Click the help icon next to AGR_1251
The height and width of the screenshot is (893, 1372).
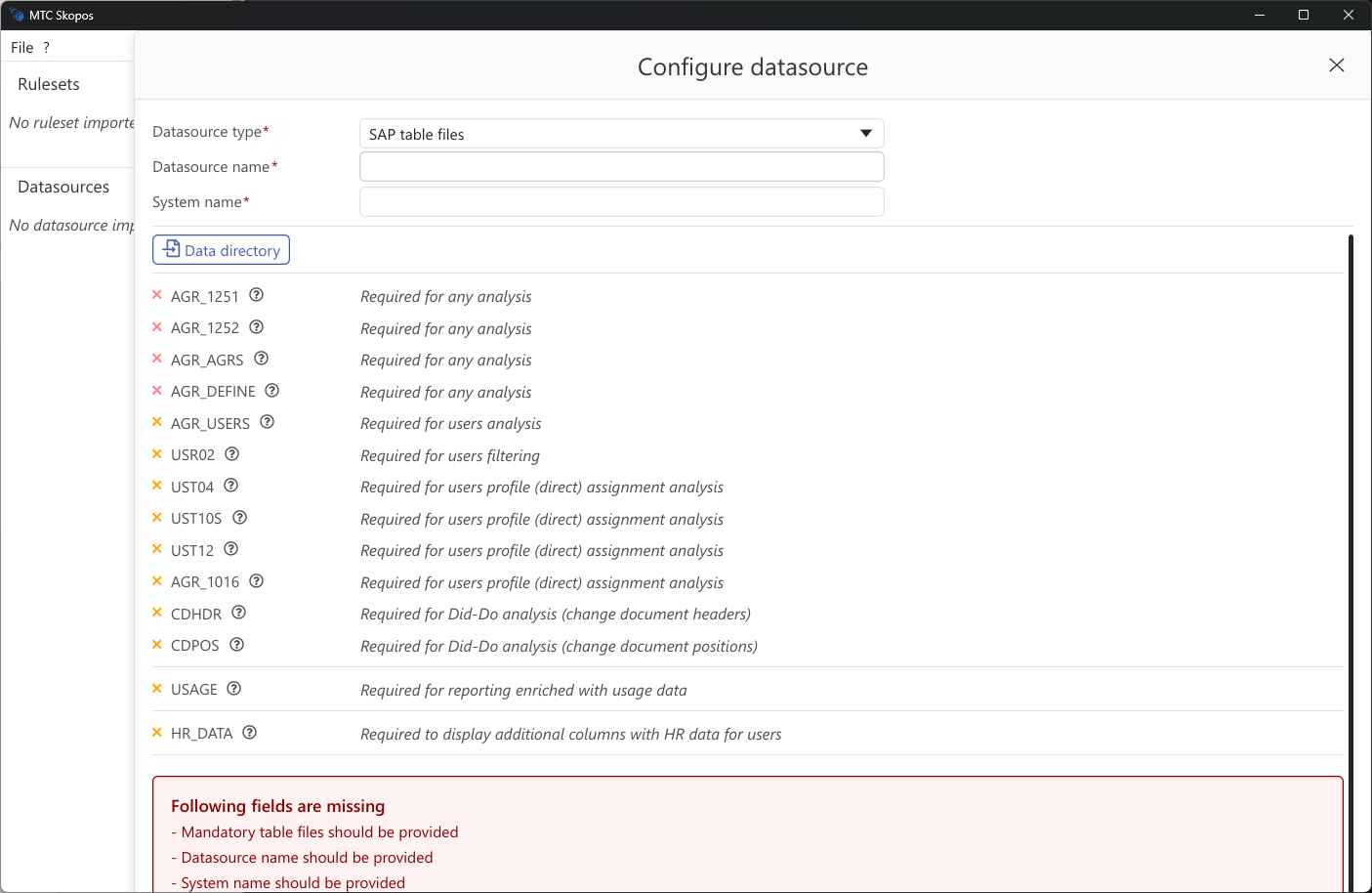[x=255, y=294]
